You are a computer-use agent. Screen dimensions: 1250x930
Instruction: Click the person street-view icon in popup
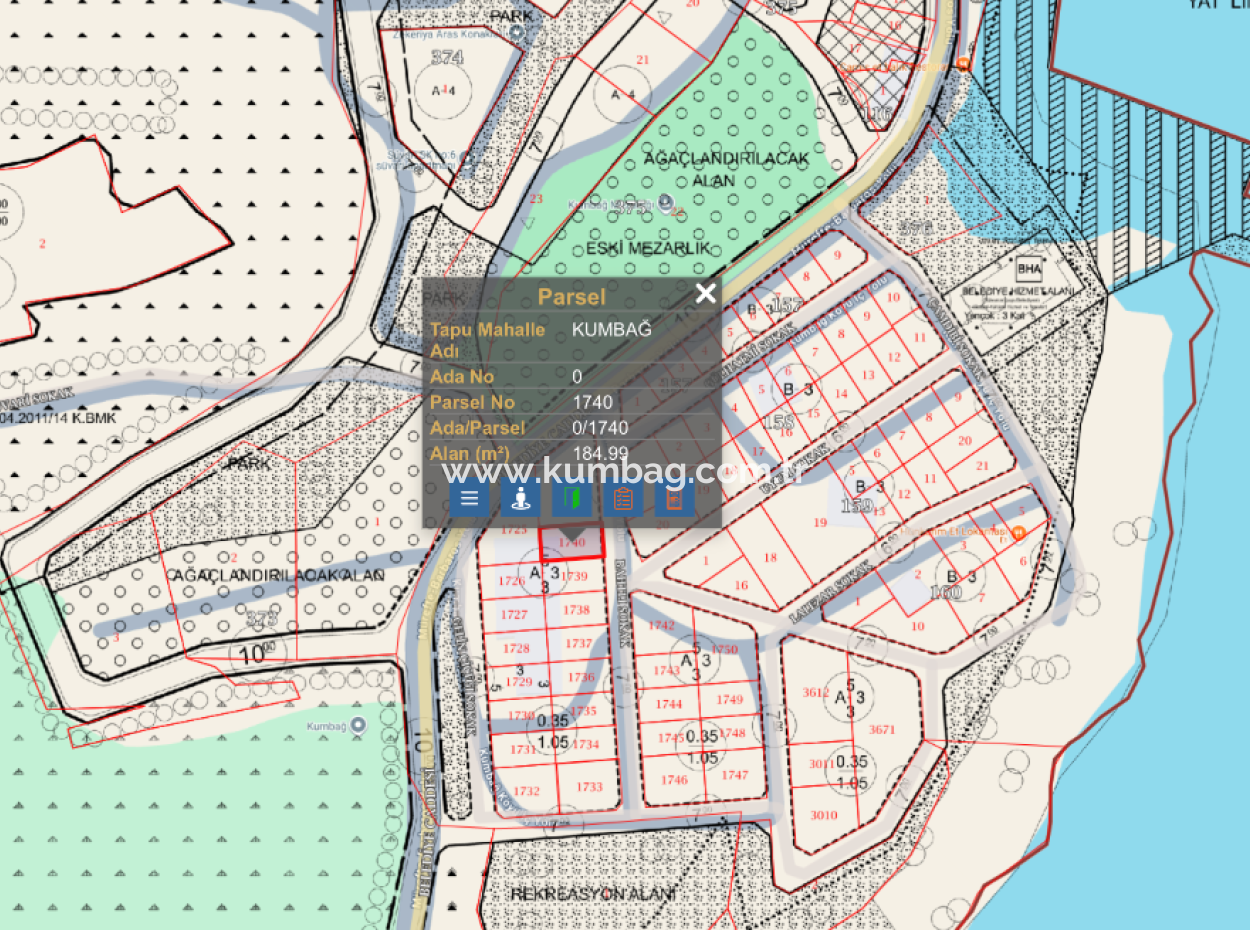pos(520,497)
